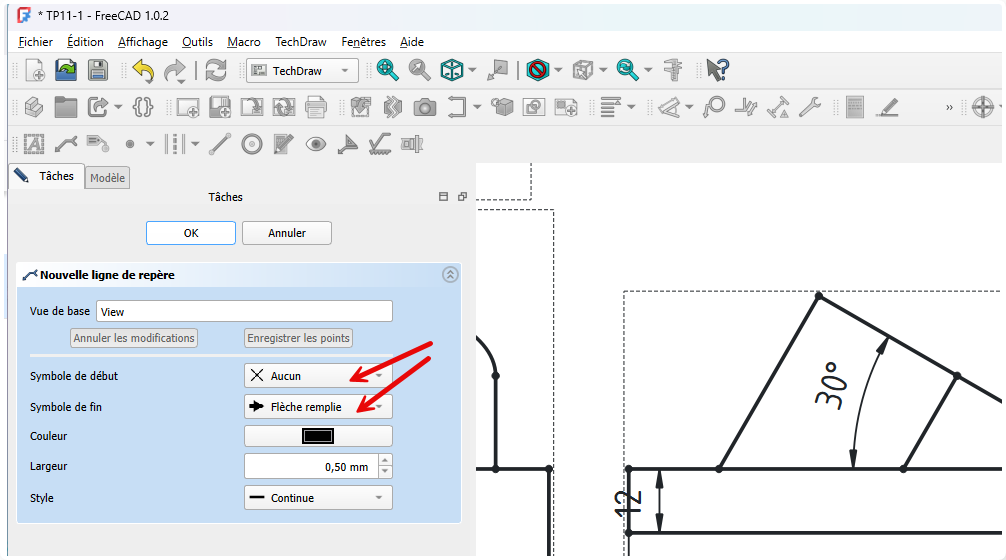Open the TechDraw workbench dropdown
The height and width of the screenshot is (560, 1006).
pos(301,70)
